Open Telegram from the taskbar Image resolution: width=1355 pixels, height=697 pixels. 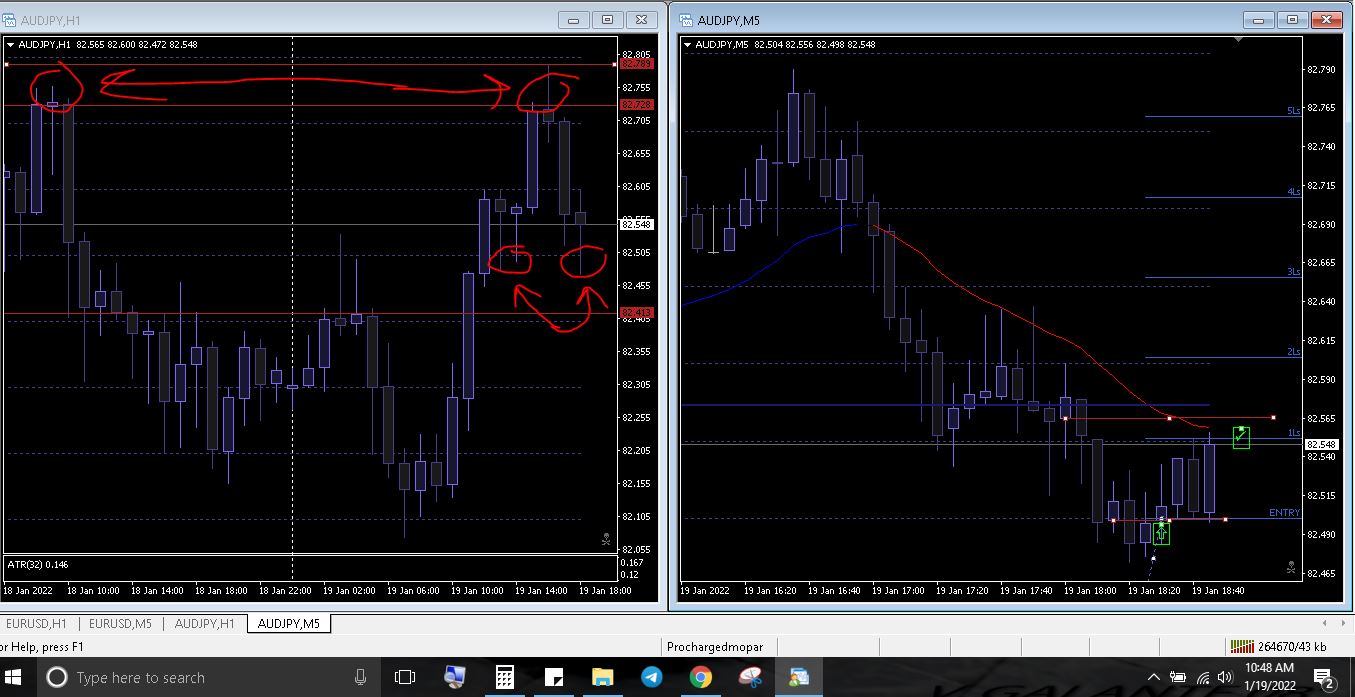(652, 677)
